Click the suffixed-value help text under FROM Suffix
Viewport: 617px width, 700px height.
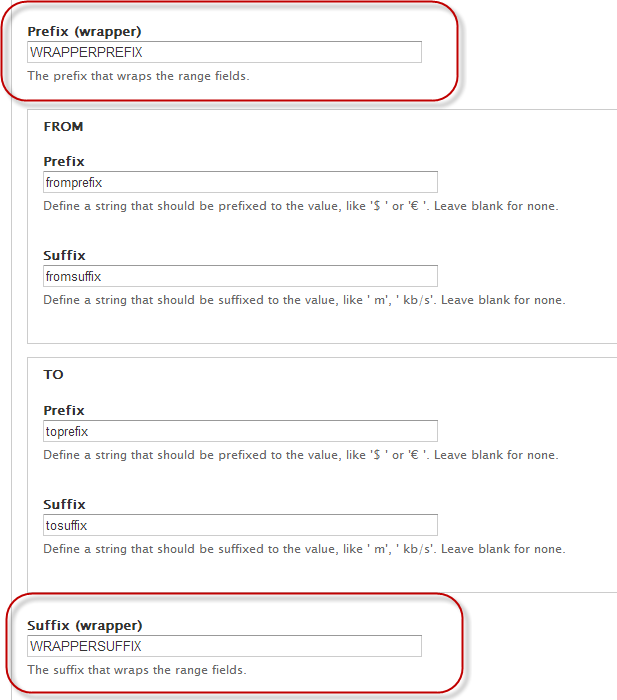304,300
